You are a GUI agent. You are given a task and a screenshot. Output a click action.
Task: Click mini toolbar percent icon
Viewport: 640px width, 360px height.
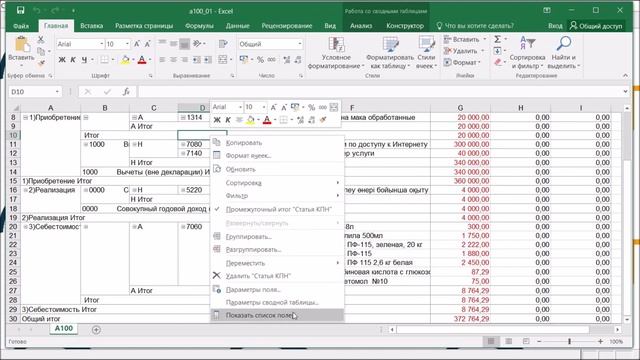coord(311,107)
